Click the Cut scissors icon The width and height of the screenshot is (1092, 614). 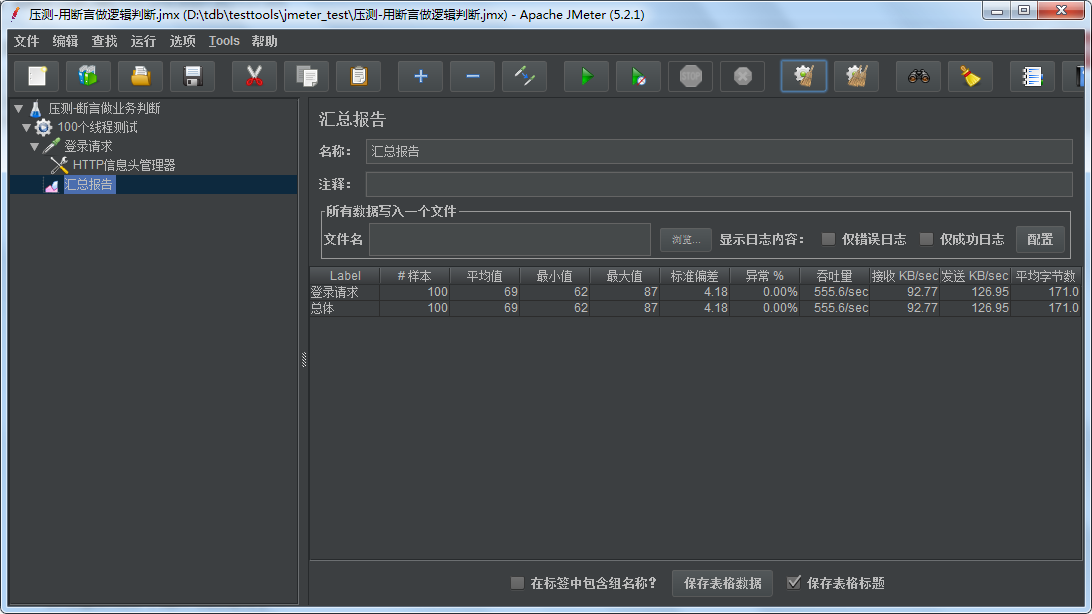(x=254, y=76)
